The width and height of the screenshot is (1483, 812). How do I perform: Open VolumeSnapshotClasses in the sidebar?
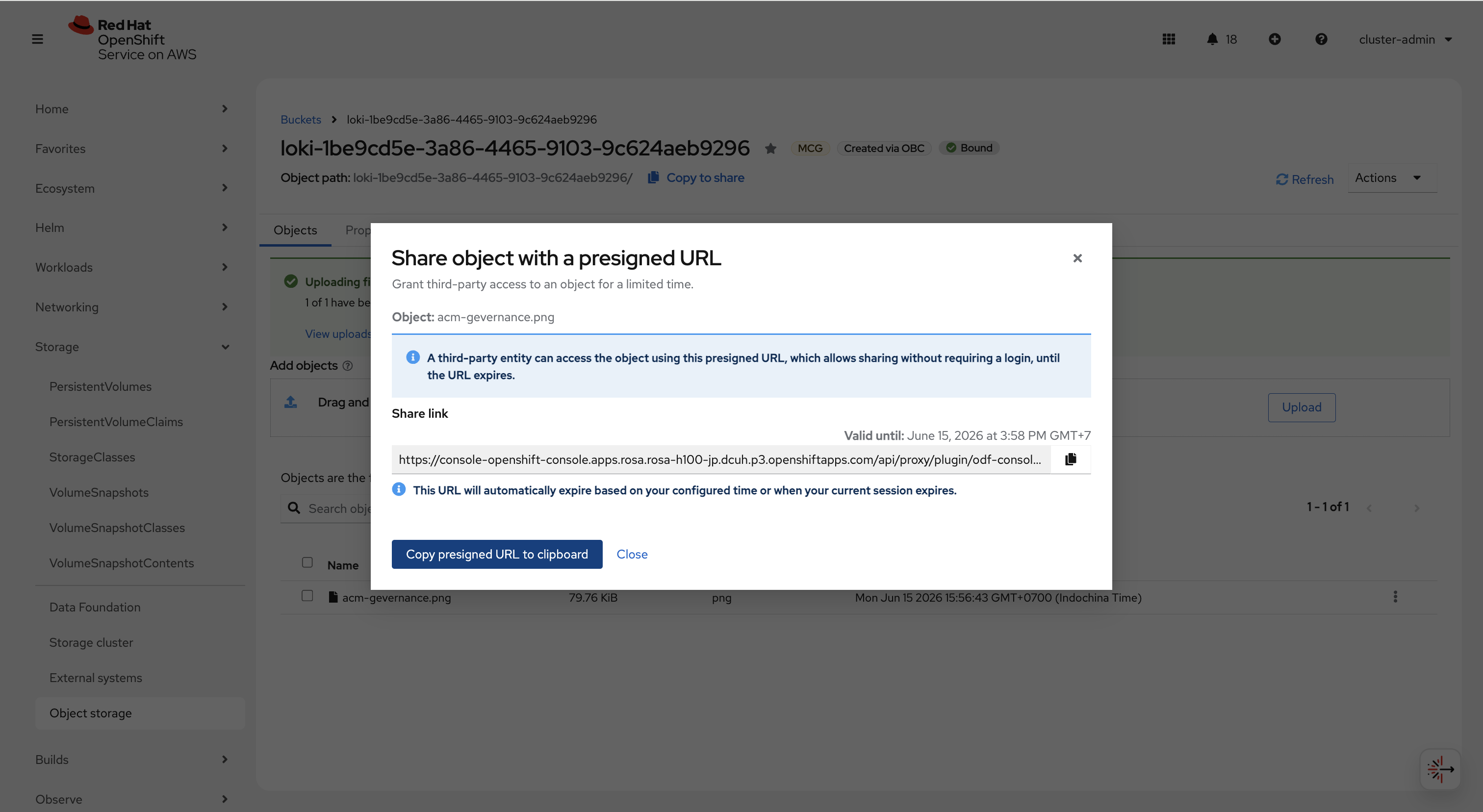pyautogui.click(x=117, y=527)
